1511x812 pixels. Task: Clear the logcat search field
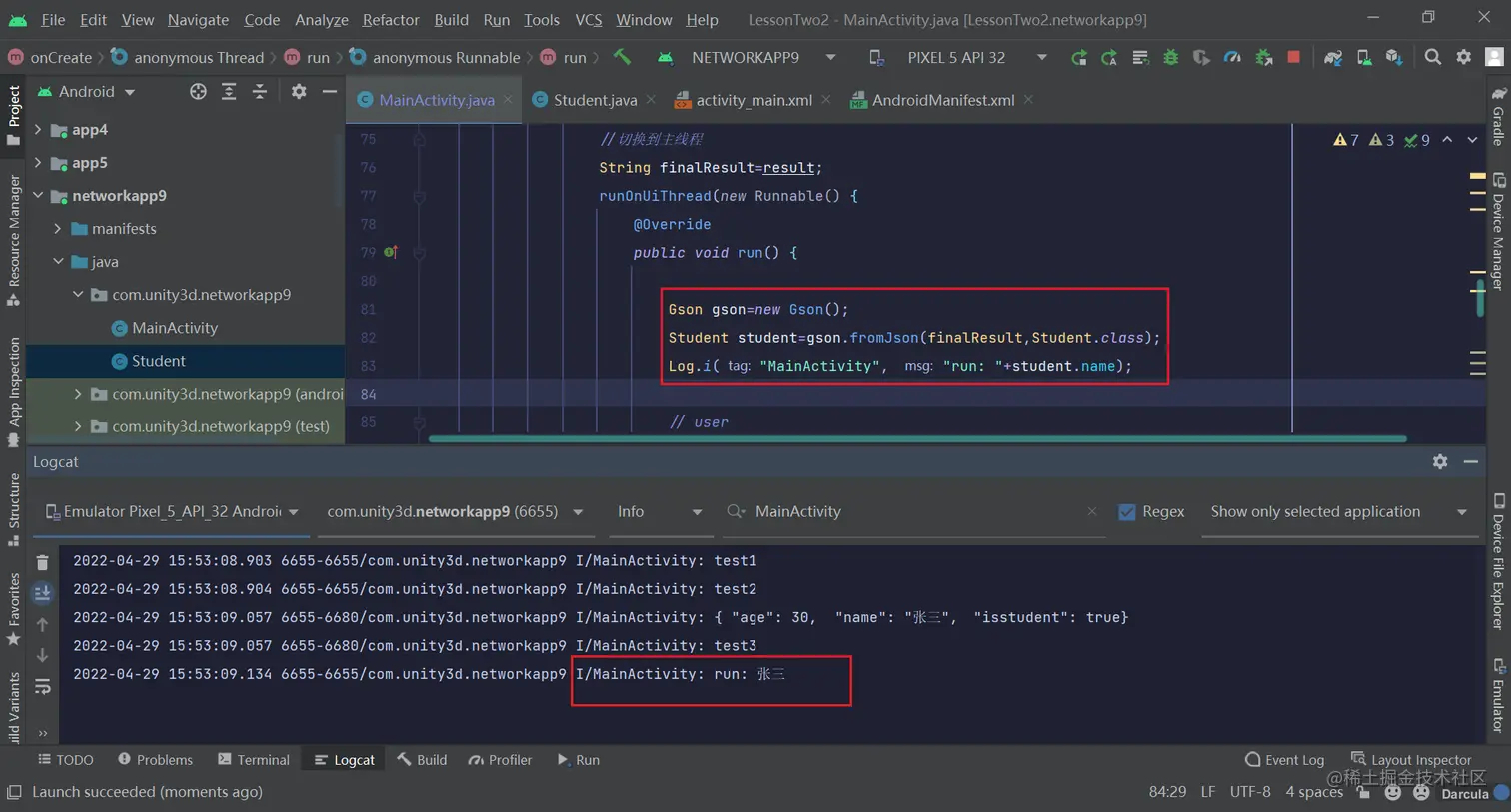point(1091,511)
